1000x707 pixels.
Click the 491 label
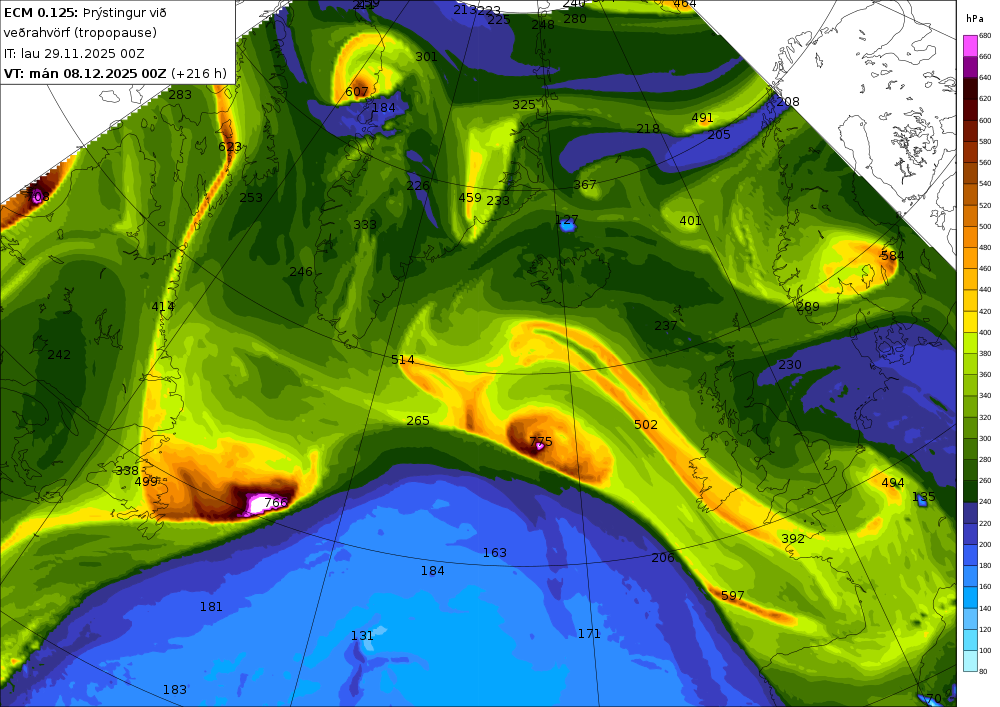[x=702, y=118]
